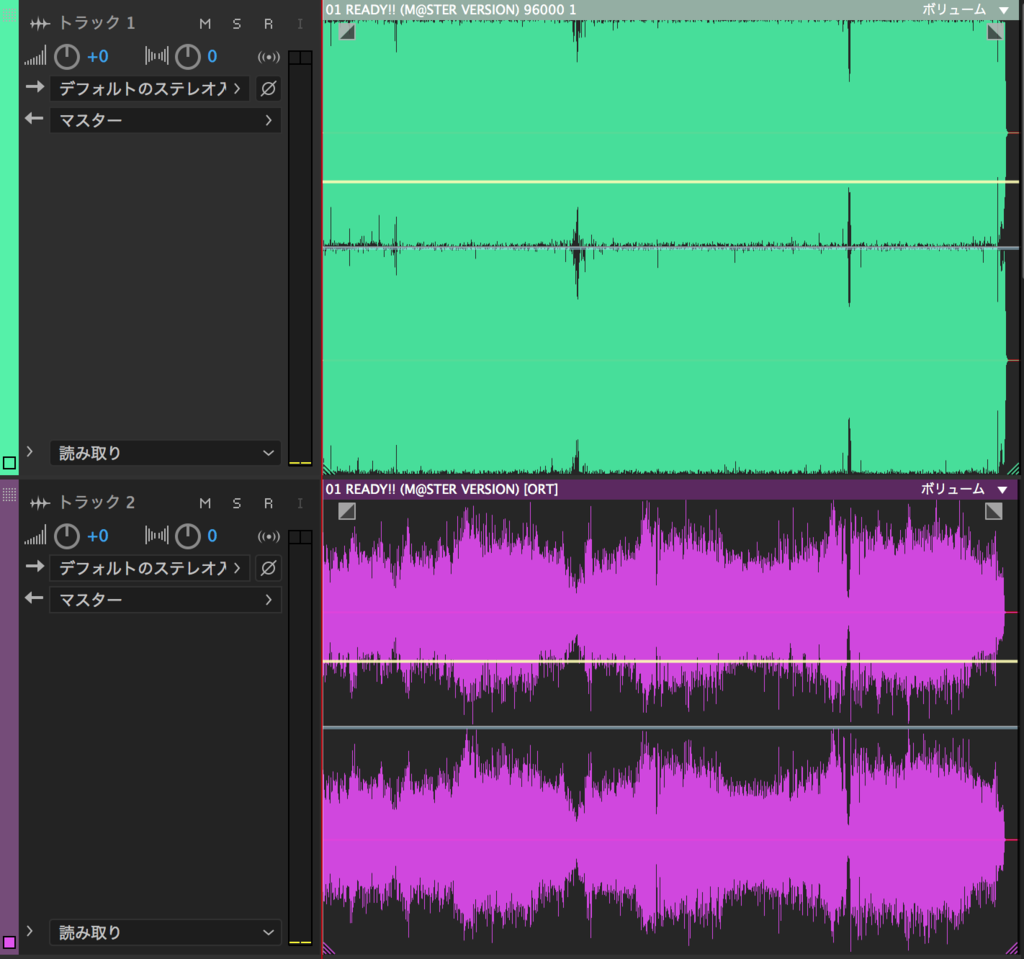Open Track 2 読み取り automation mode dropdown
Screen dimensions: 1024x959
click(x=166, y=932)
